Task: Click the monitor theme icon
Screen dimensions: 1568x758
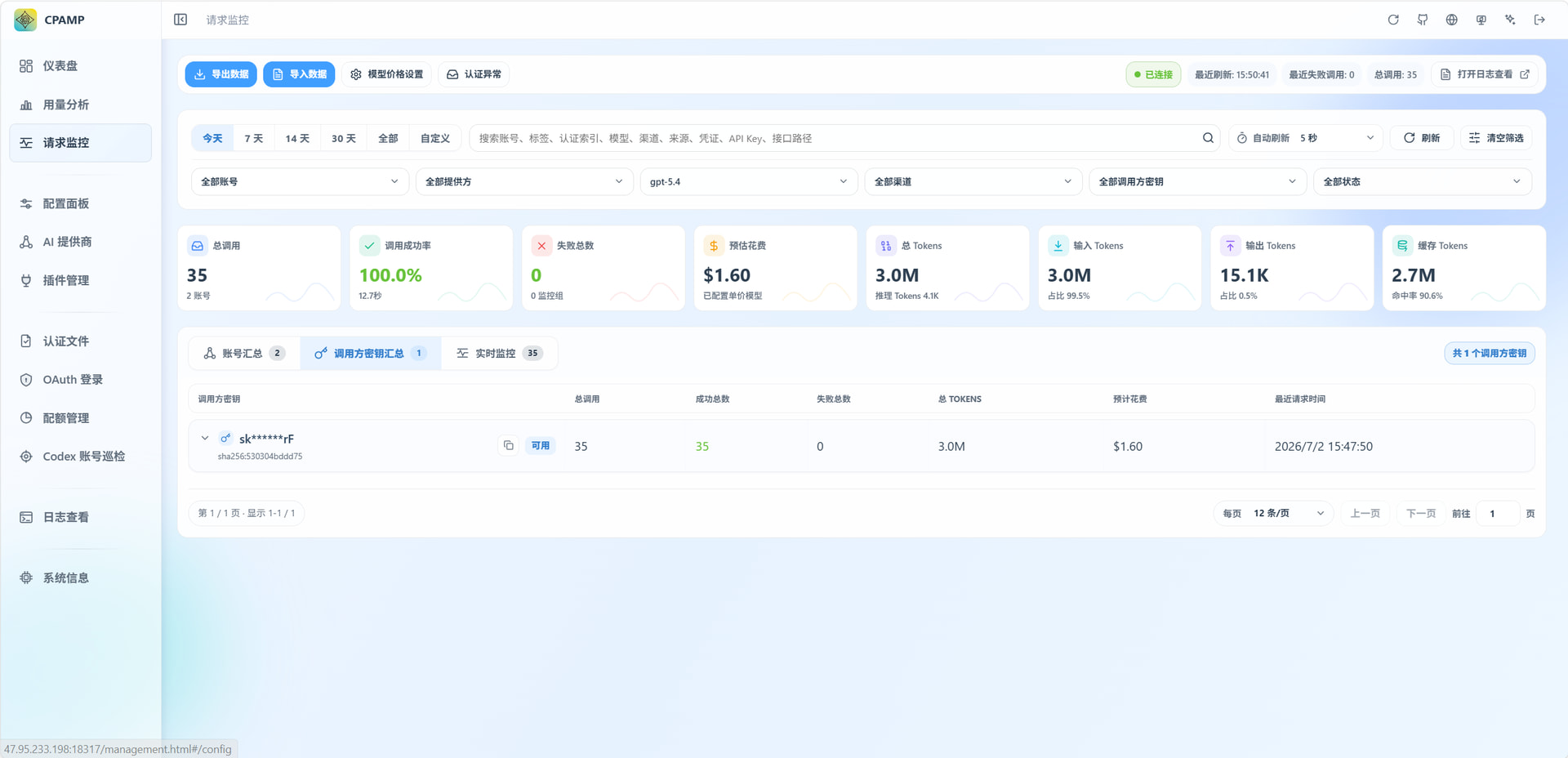Action: pos(1481,20)
